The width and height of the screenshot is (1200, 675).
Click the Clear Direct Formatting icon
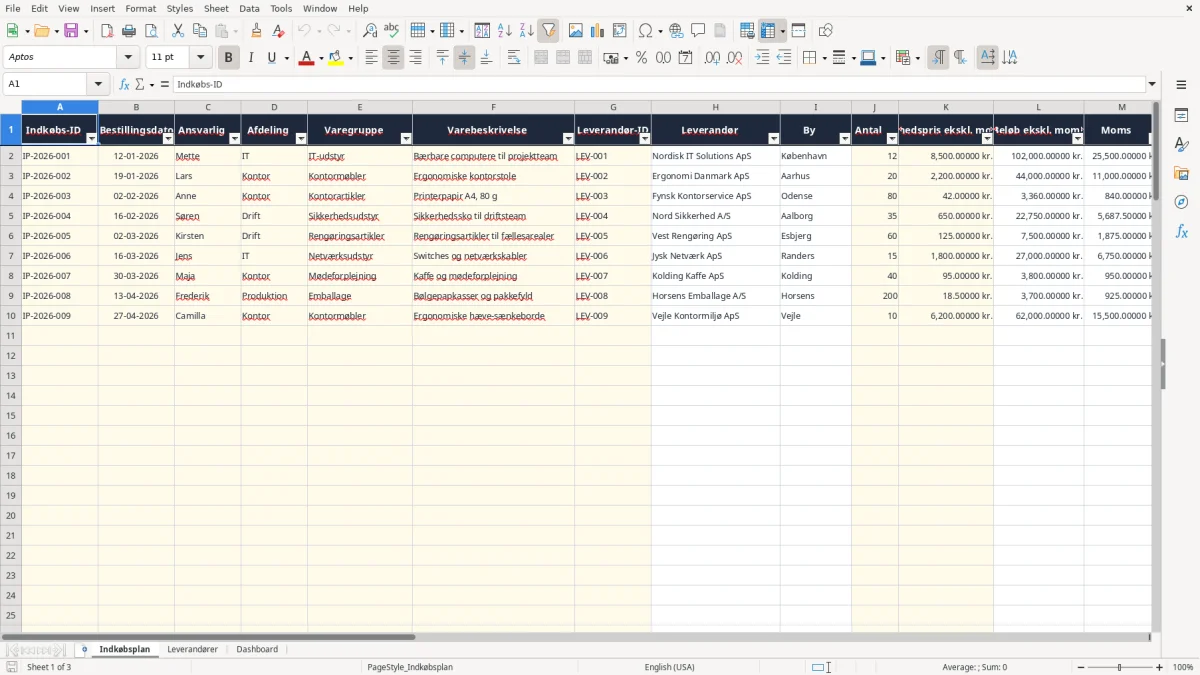point(279,31)
